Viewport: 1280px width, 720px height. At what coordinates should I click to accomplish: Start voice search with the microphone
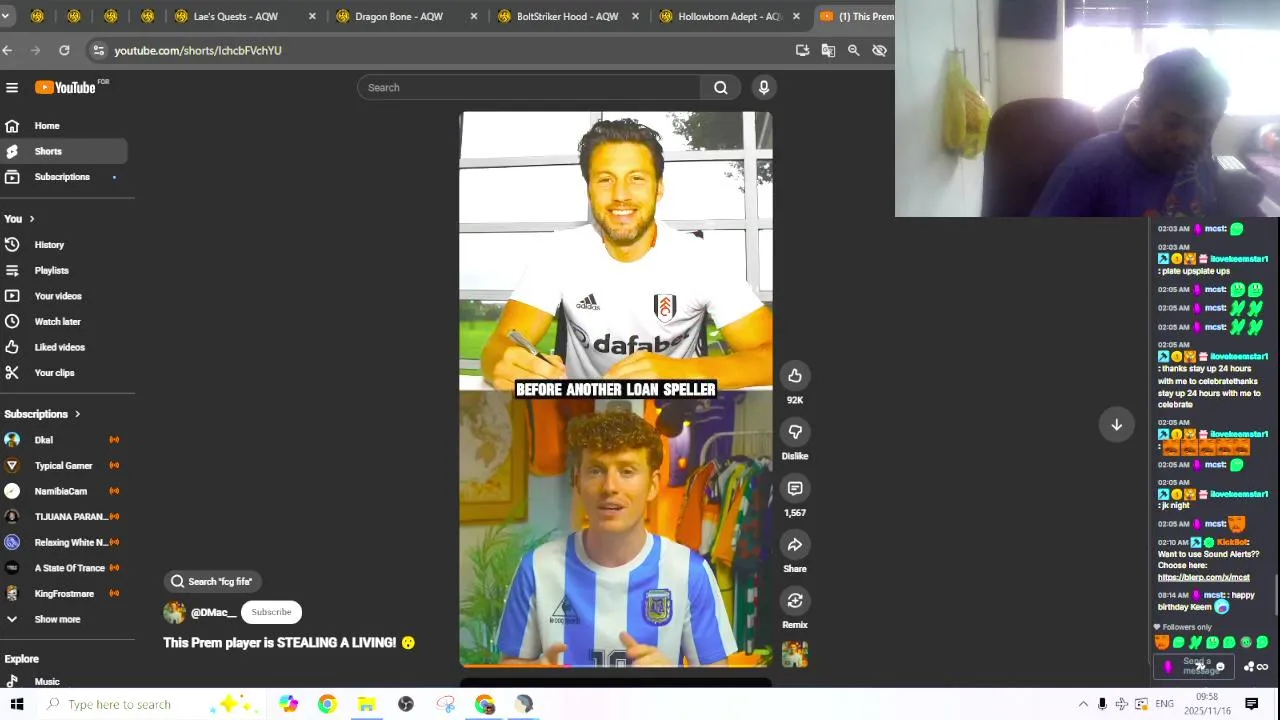[764, 87]
